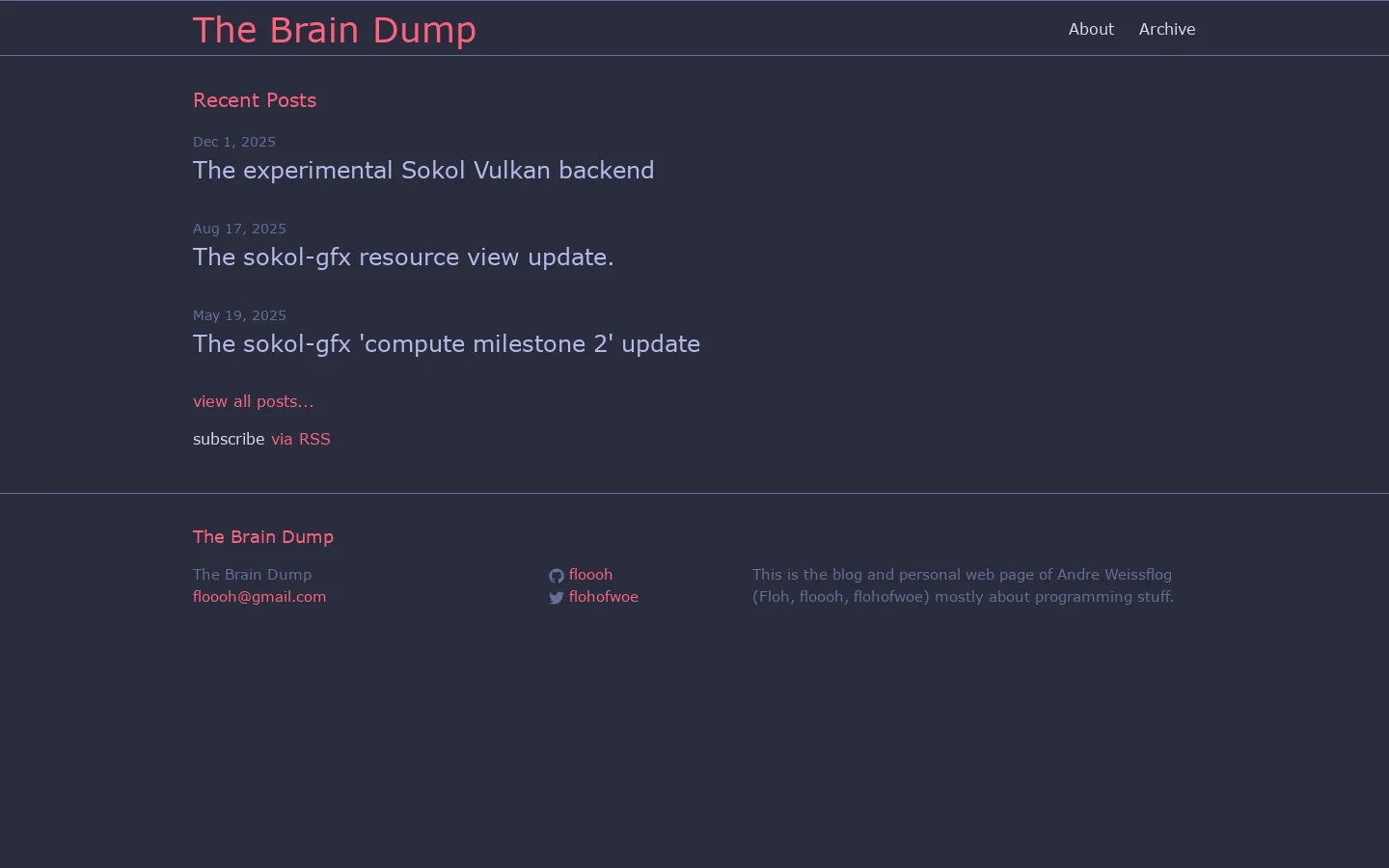Select the 'May 19, 2025' post date

pyautogui.click(x=239, y=315)
